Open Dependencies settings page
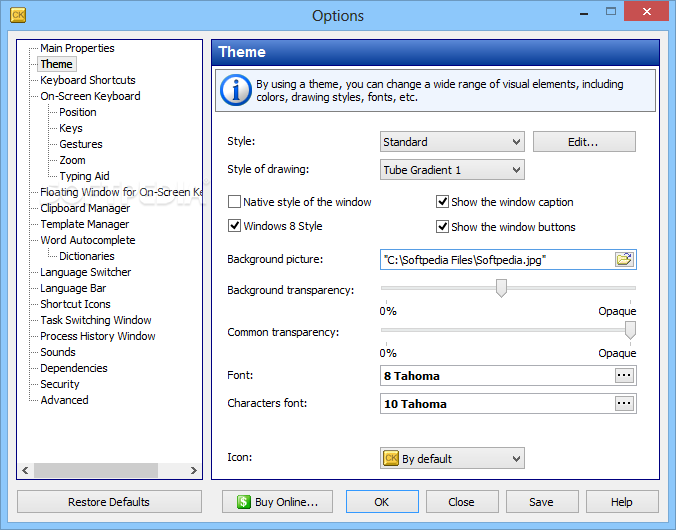The width and height of the screenshot is (676, 530). [x=74, y=368]
